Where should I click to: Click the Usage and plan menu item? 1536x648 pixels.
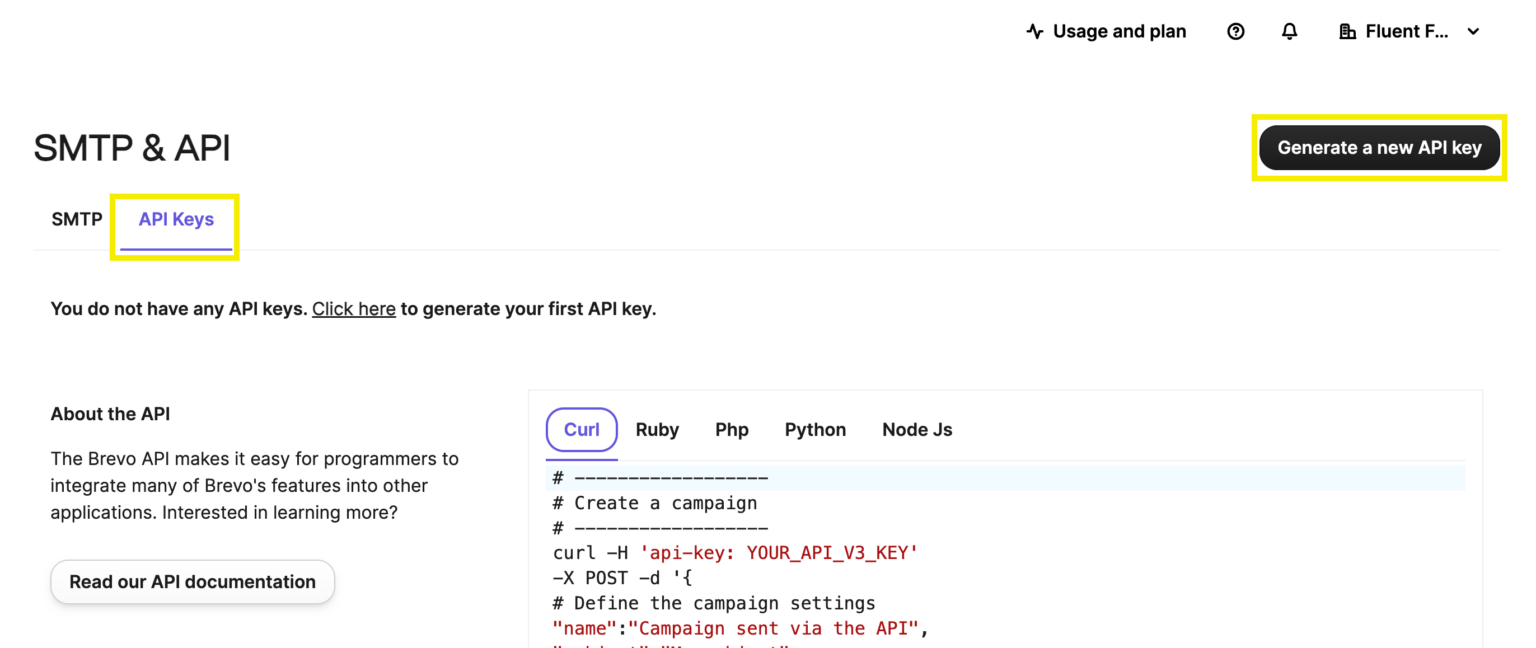[x=1119, y=31]
